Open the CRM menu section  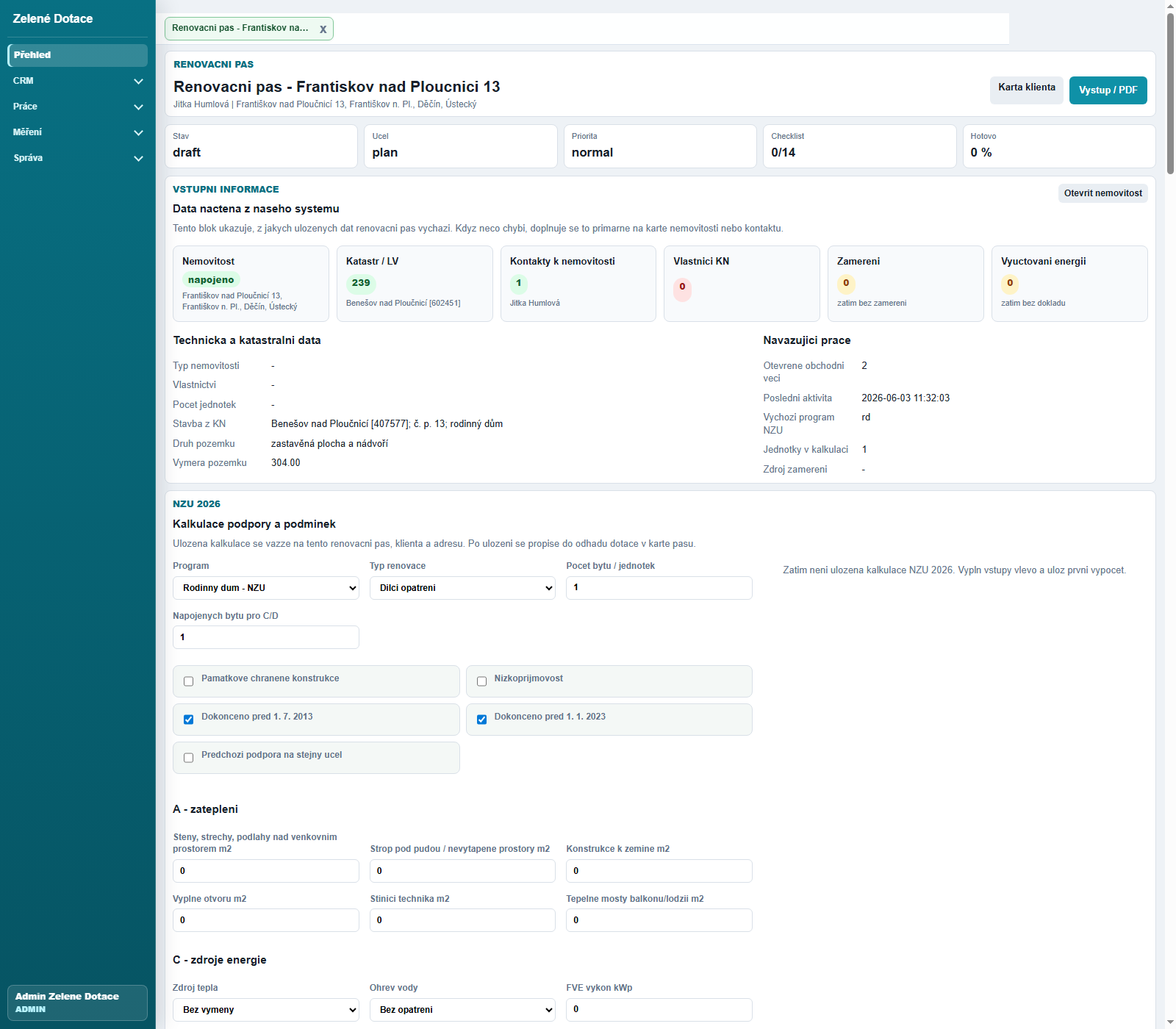pos(77,81)
